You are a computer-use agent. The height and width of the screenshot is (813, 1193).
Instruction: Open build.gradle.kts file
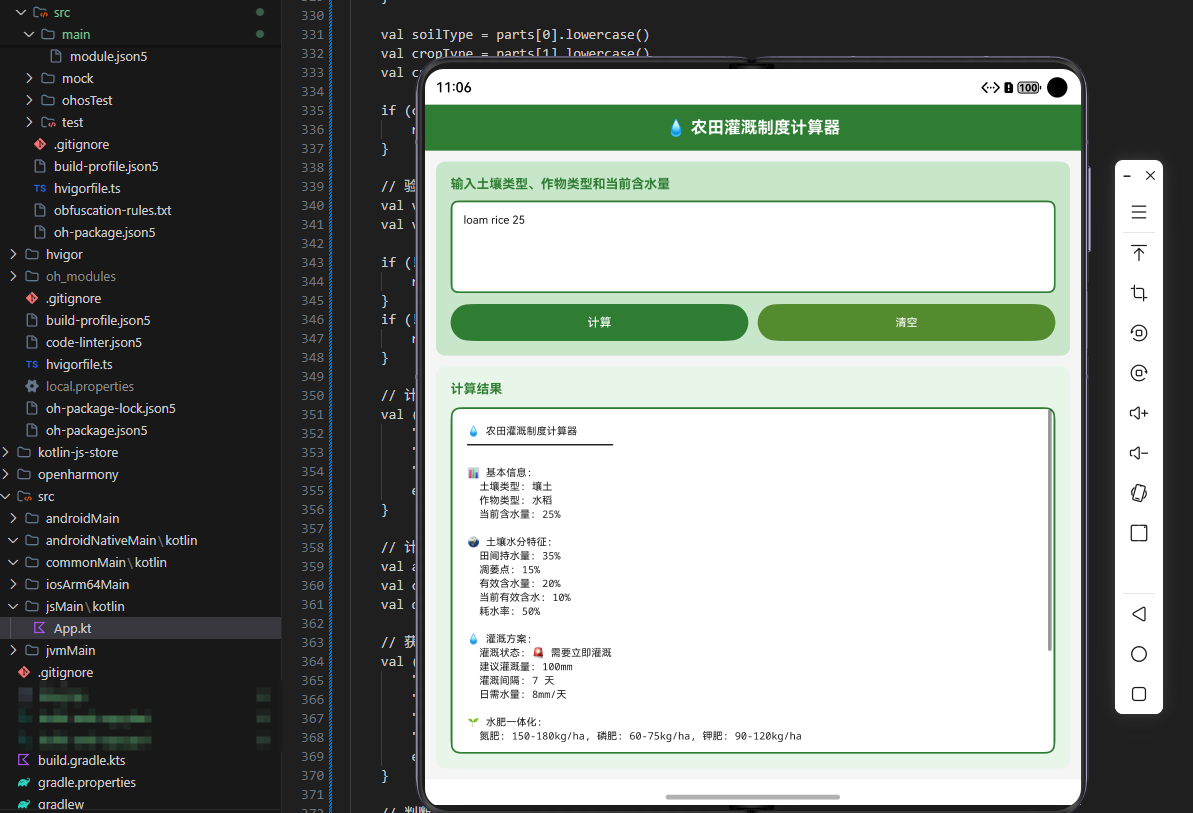coord(81,761)
